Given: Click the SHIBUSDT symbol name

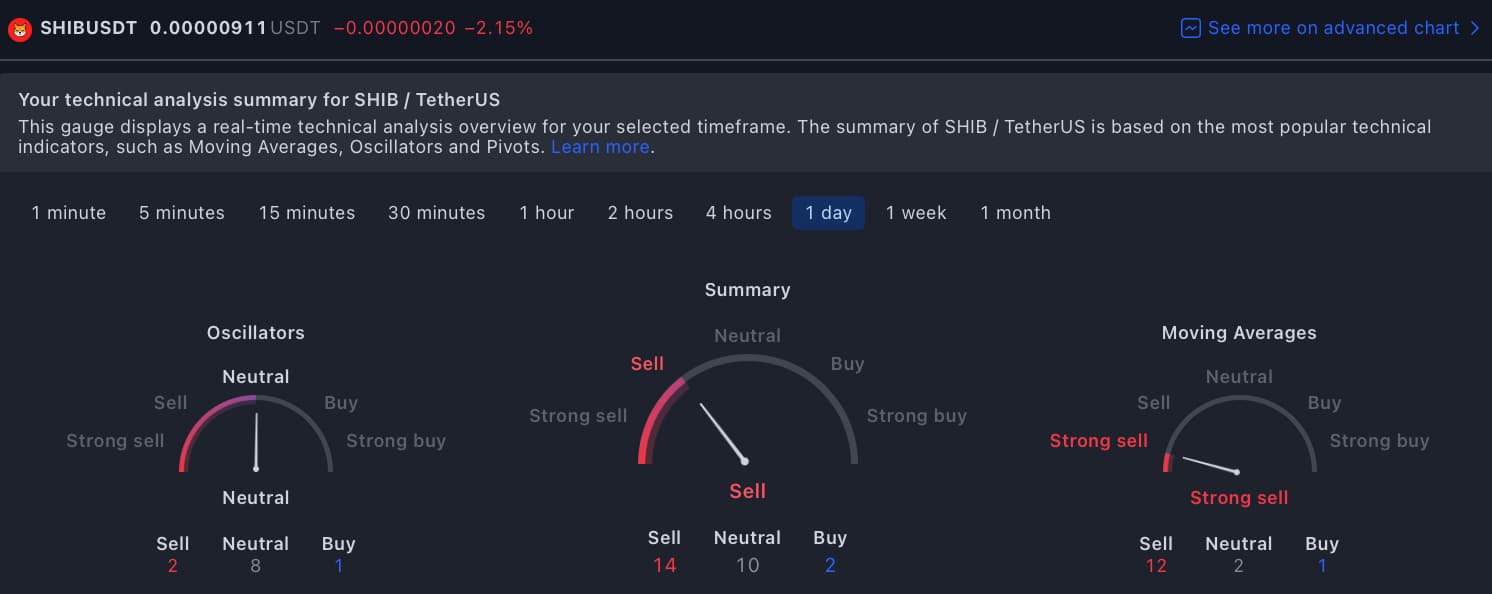Looking at the screenshot, I should (88, 28).
